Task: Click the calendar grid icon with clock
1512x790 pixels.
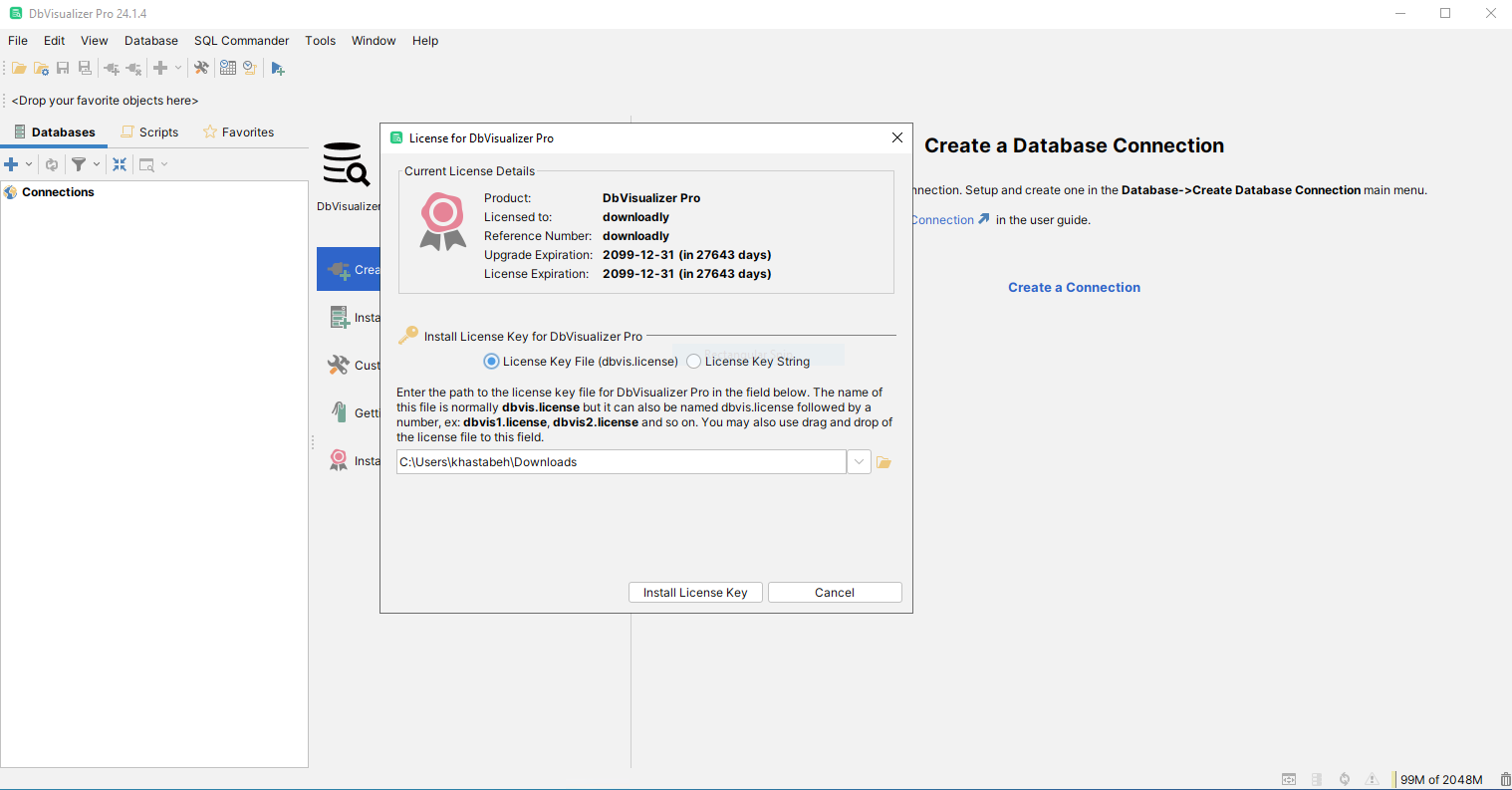Action: [x=228, y=68]
